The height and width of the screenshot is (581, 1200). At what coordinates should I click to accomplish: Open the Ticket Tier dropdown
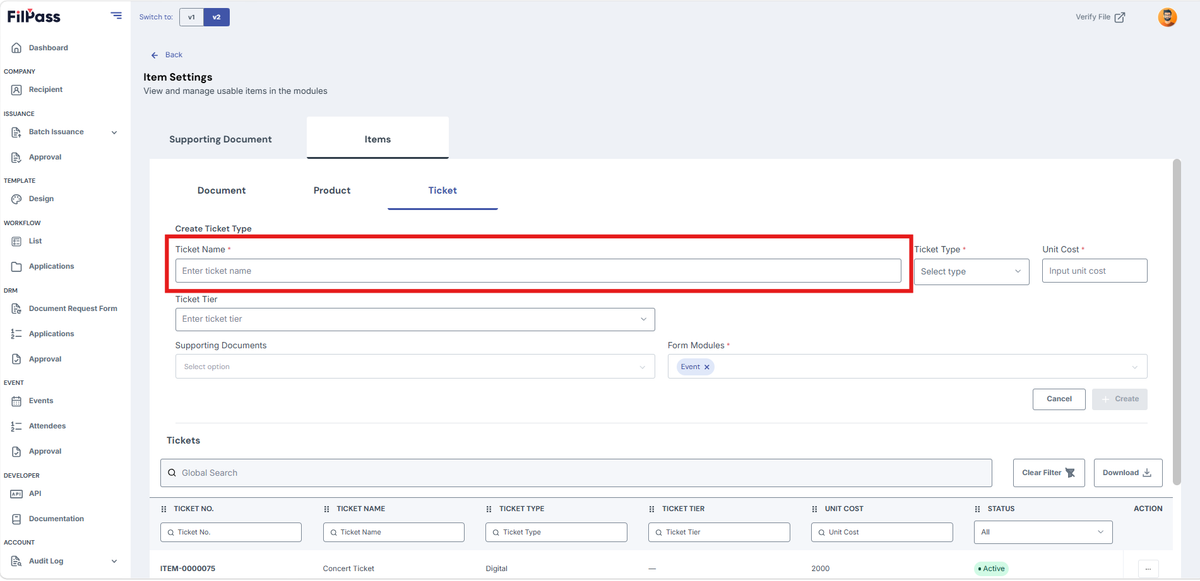415,319
